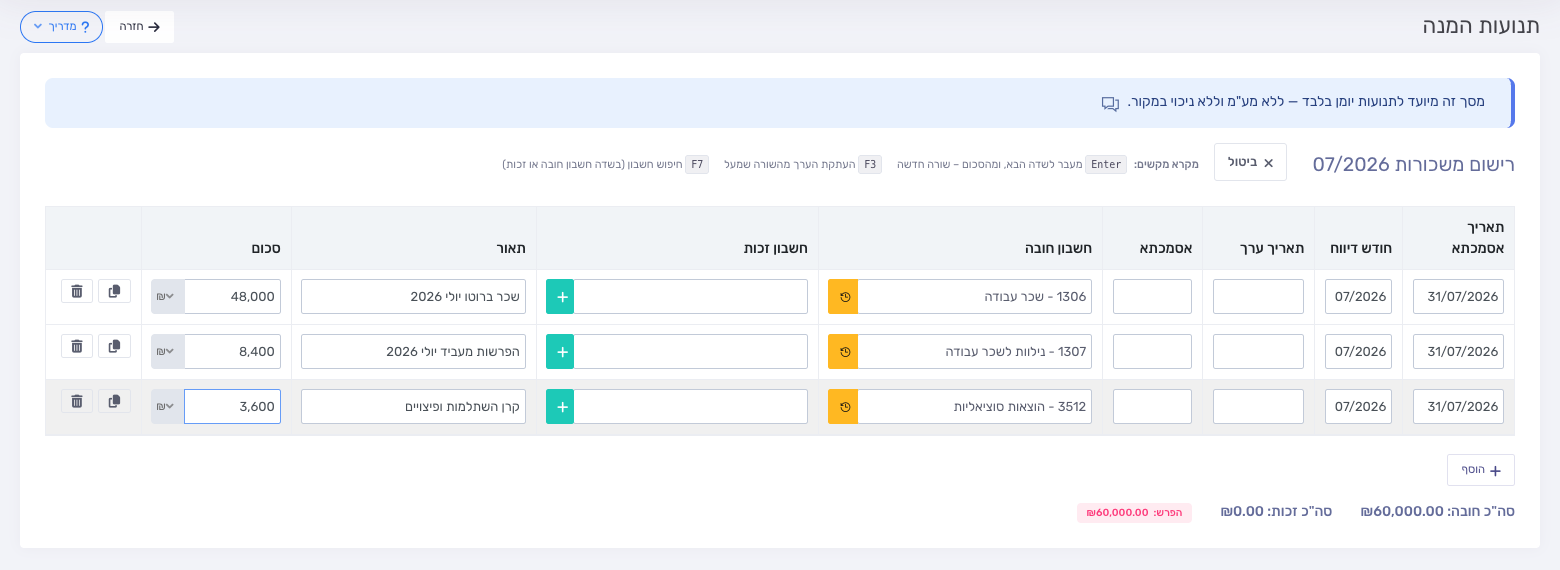
Task: Click the pink הפרש ₪60,000.00 badge
Action: click(1134, 512)
